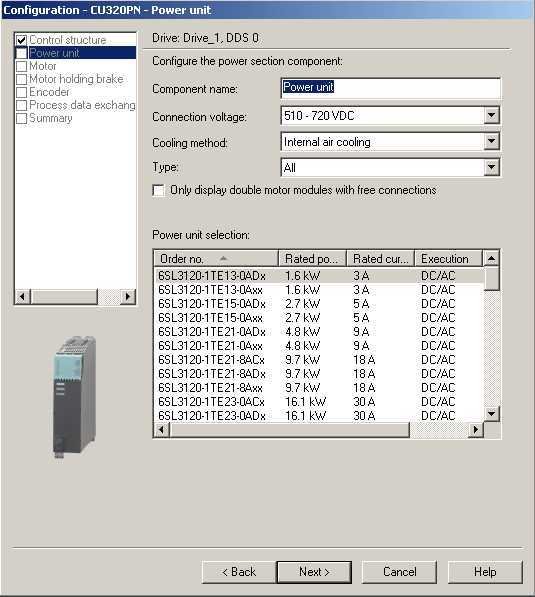
Task: Click the Back button
Action: pos(239,572)
